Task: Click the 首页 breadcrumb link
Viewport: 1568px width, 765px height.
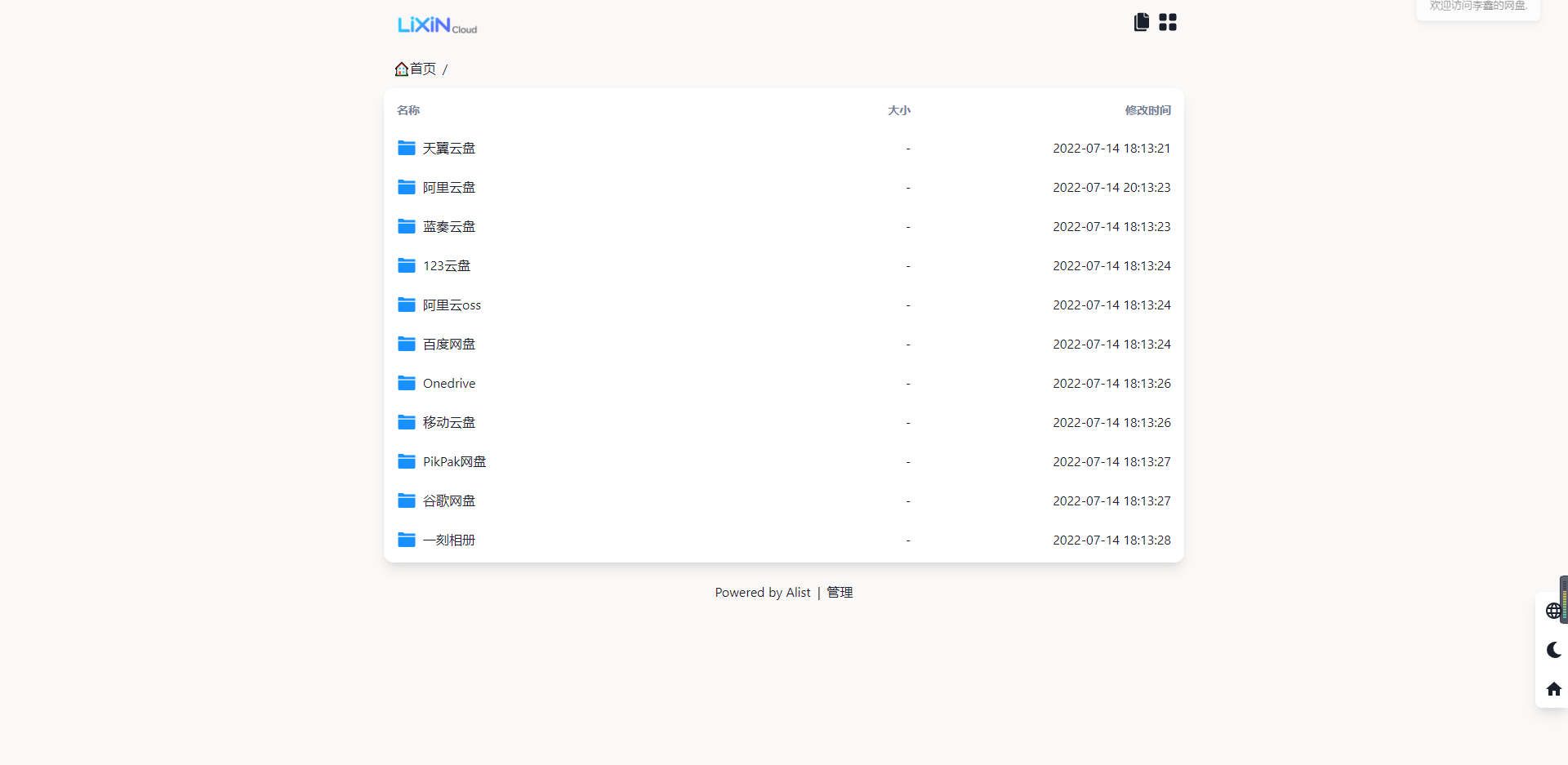Action: tap(423, 69)
